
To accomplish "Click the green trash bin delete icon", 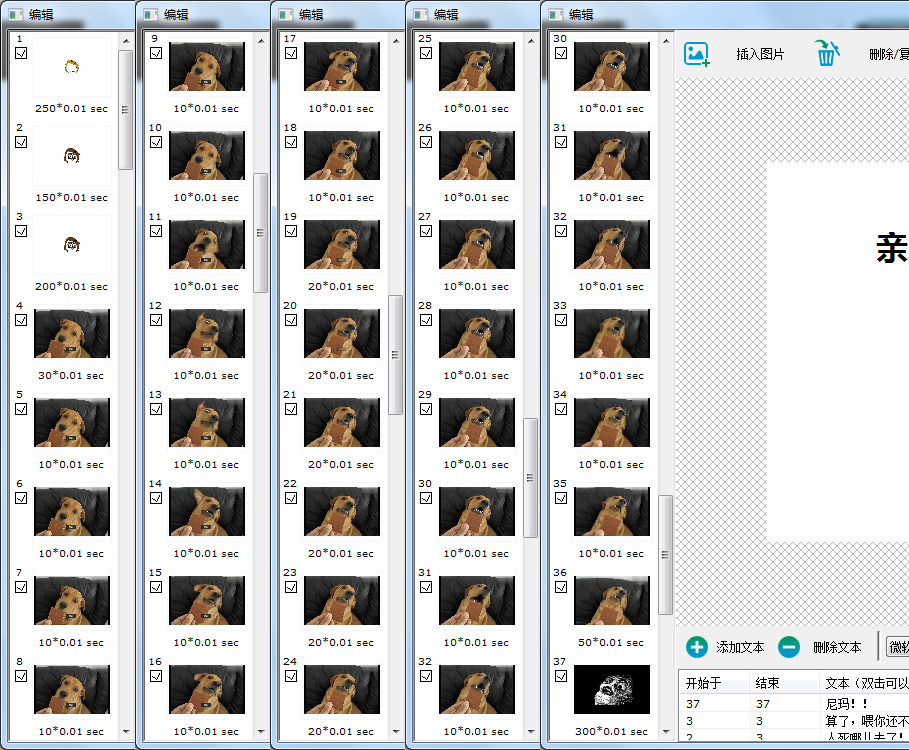I will (825, 53).
